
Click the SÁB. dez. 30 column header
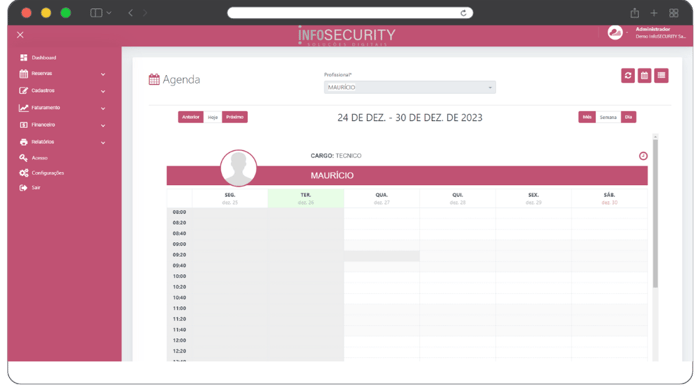point(609,199)
